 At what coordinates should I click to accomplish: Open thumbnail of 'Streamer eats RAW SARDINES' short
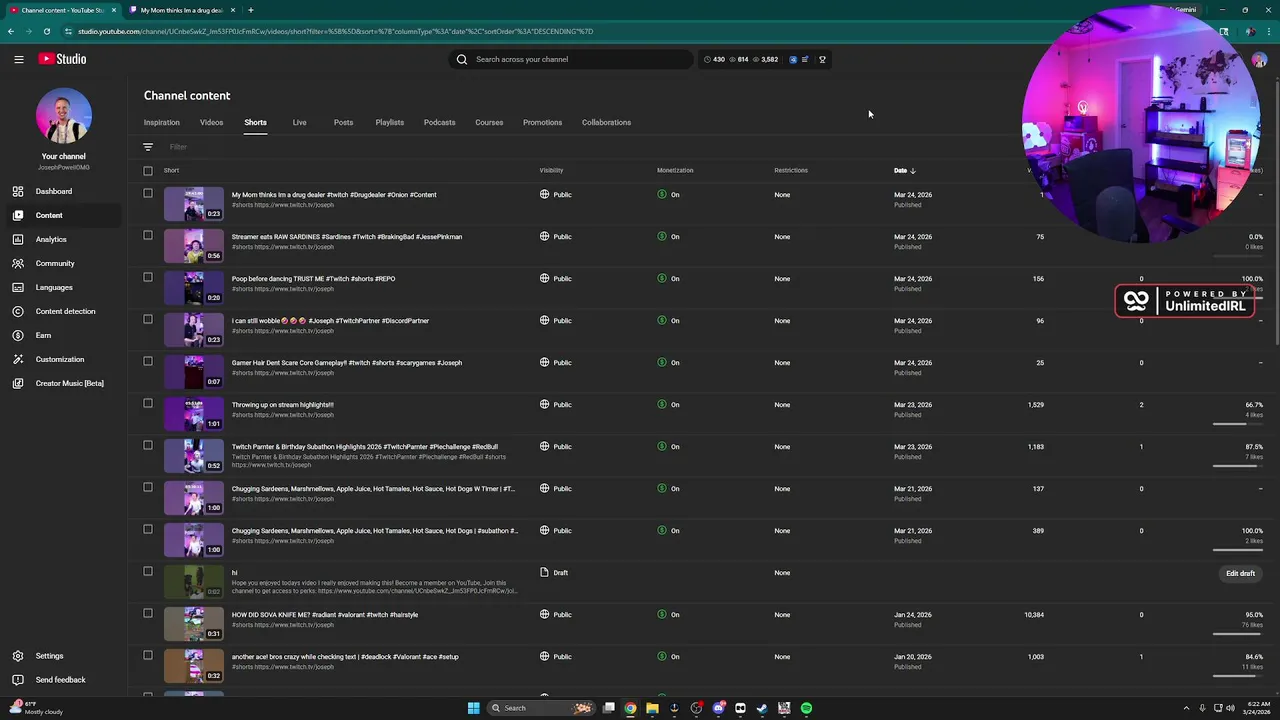pos(193,245)
